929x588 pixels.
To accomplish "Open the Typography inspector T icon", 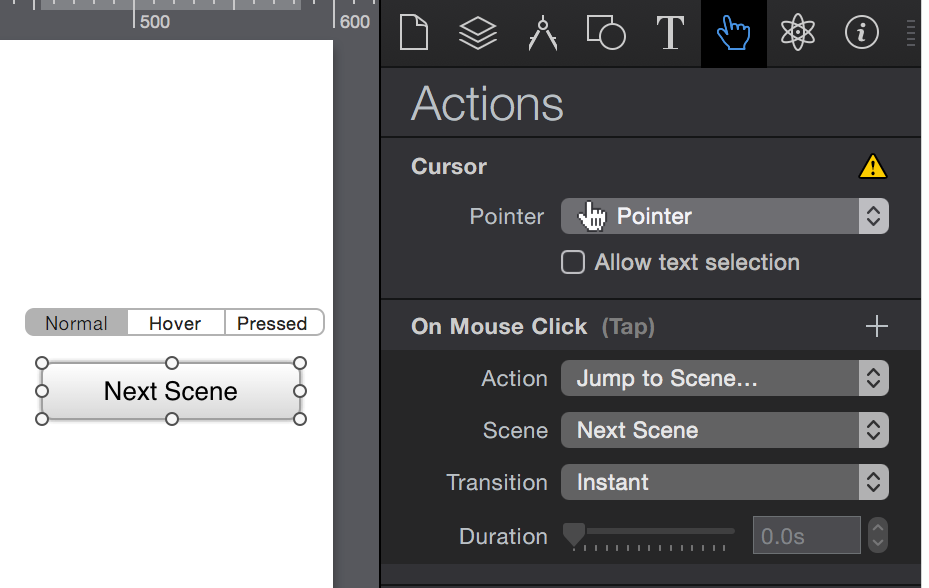I will [x=669, y=33].
